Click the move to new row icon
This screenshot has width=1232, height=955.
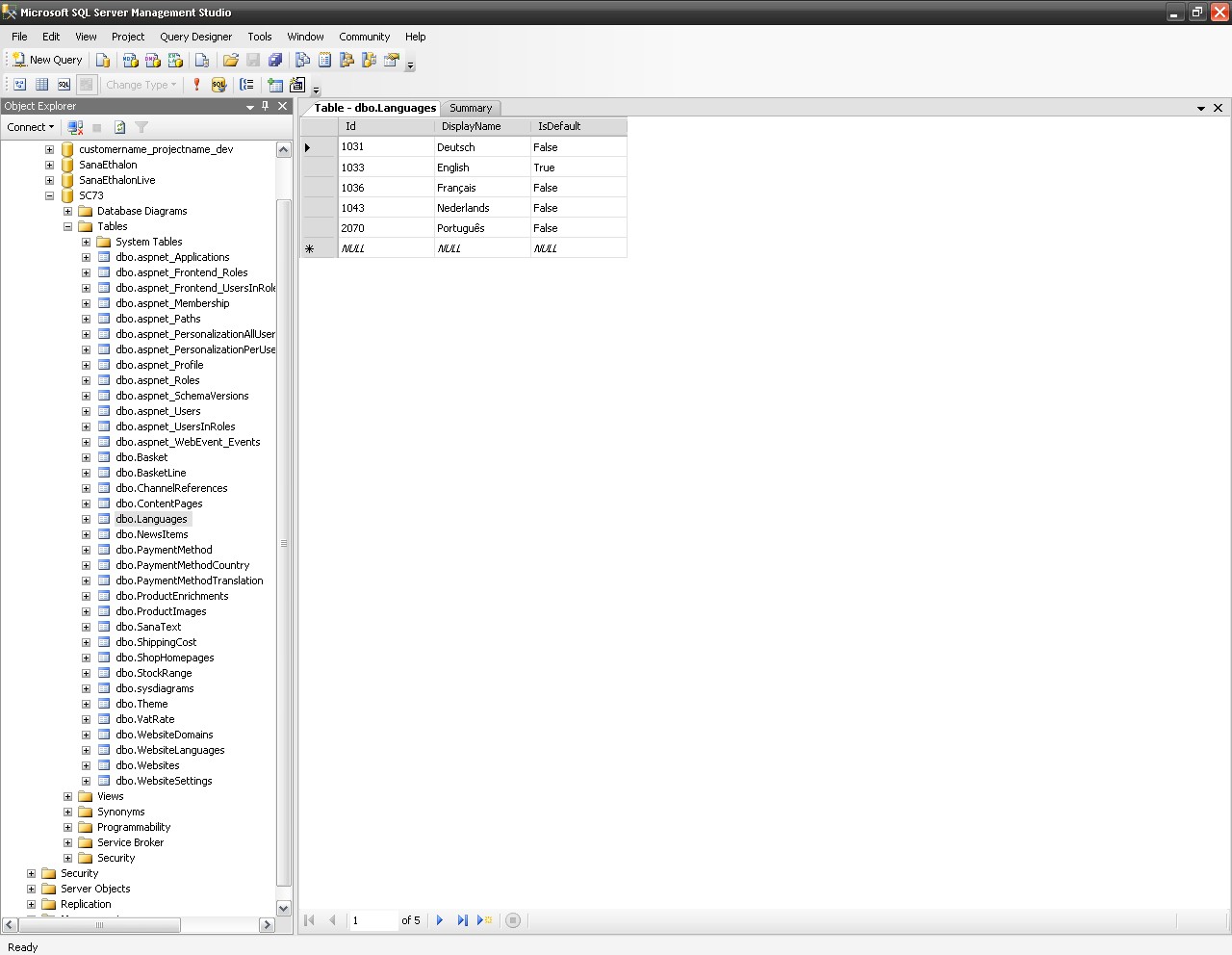(x=485, y=920)
